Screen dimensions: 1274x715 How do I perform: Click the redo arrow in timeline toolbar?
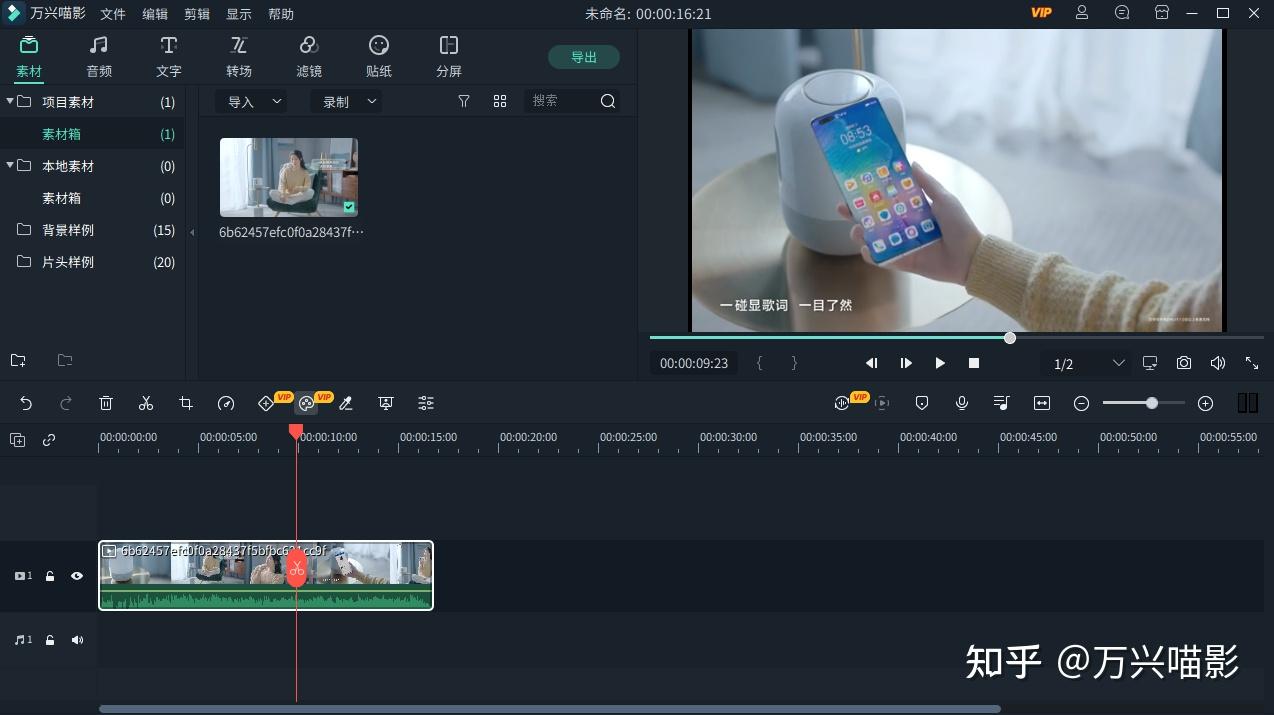tap(66, 403)
